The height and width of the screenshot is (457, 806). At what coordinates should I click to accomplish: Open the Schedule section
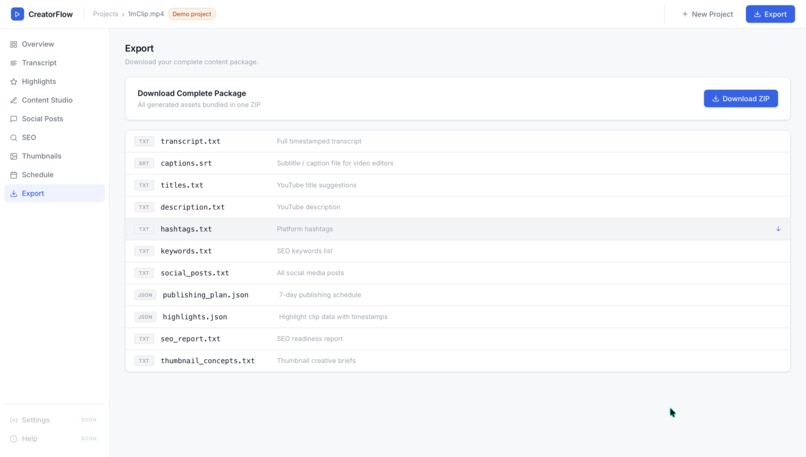click(x=54, y=175)
